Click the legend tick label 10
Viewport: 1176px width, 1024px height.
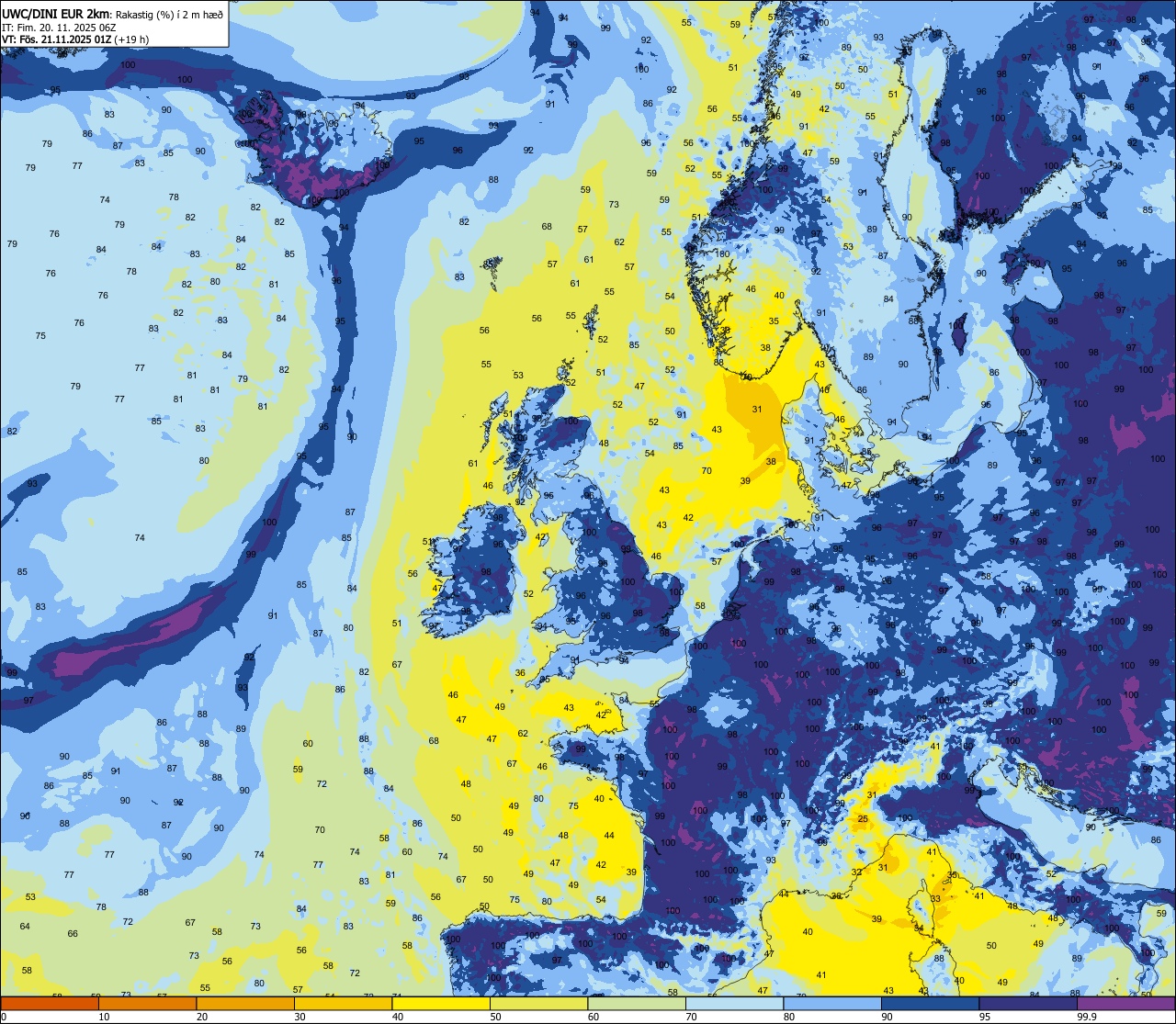point(104,1017)
